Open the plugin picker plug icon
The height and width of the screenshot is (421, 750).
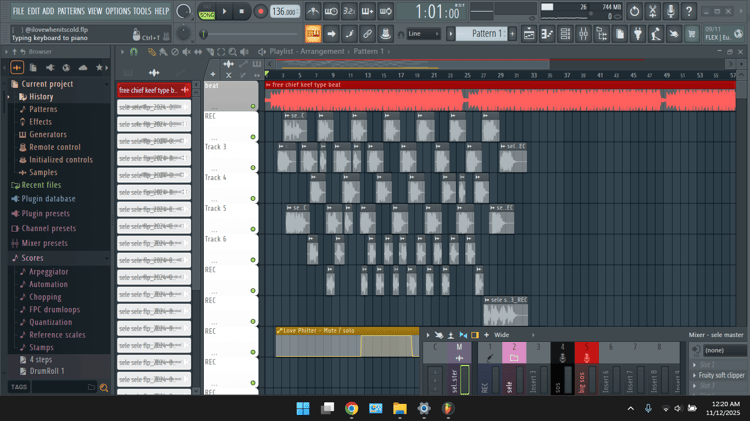coord(638,34)
